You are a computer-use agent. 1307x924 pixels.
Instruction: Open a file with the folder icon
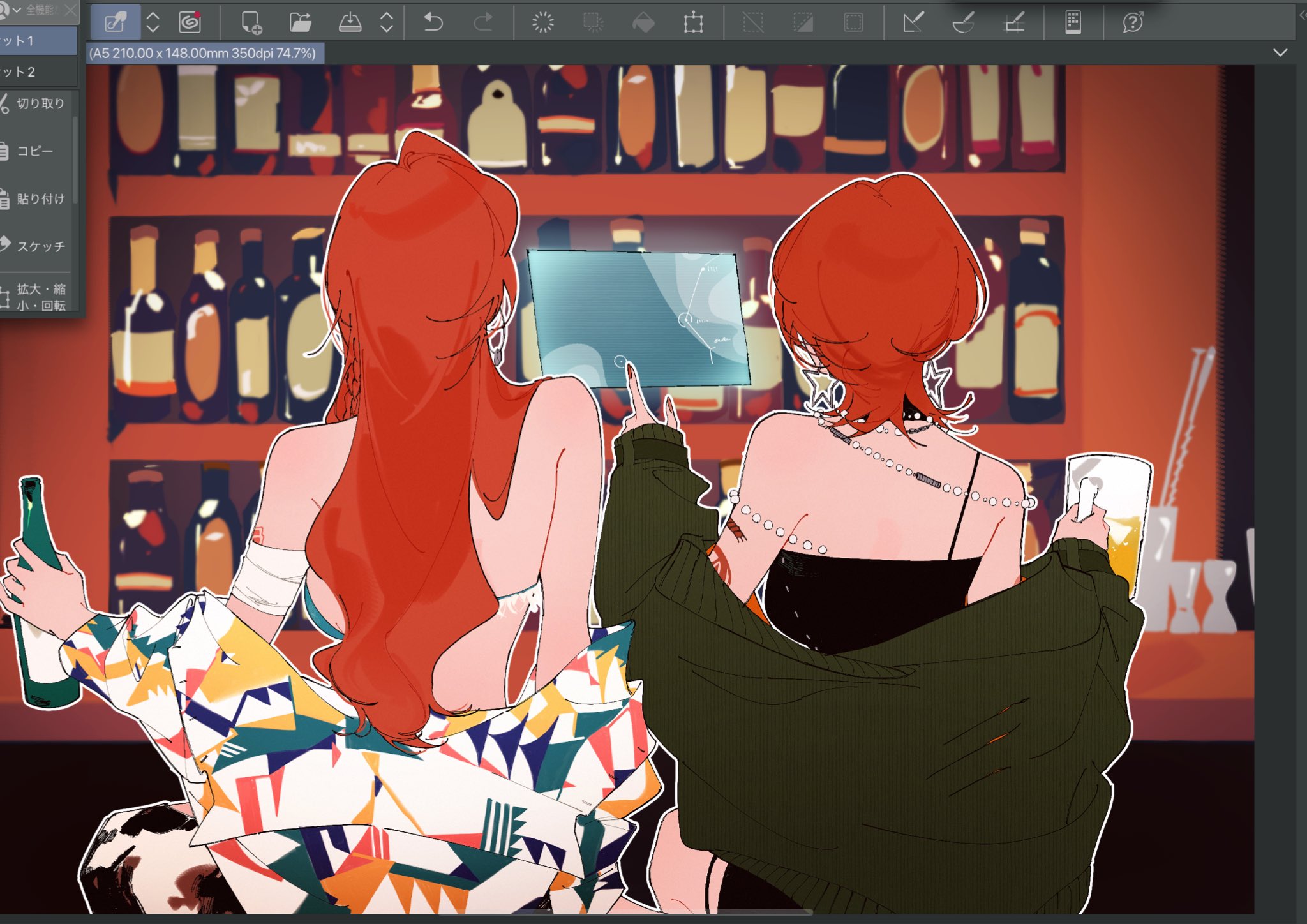tap(301, 23)
